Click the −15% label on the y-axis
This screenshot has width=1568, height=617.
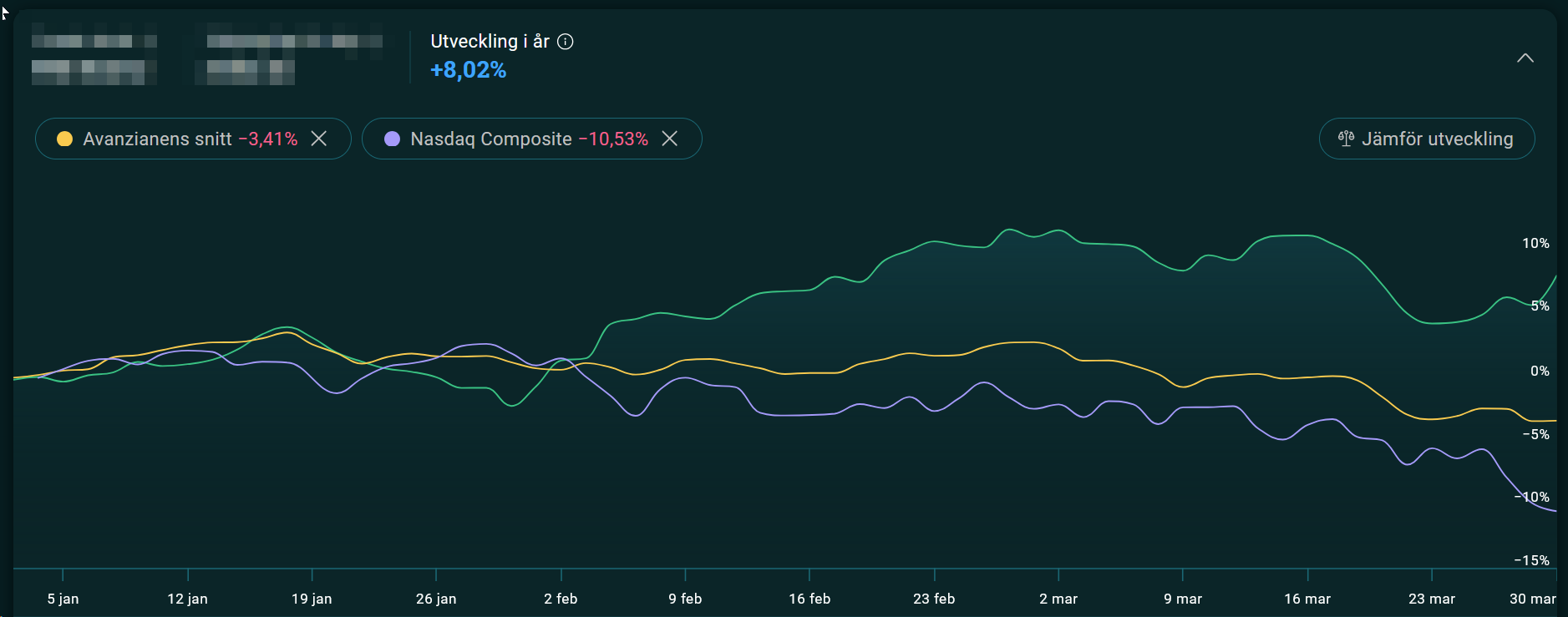pos(1532,560)
